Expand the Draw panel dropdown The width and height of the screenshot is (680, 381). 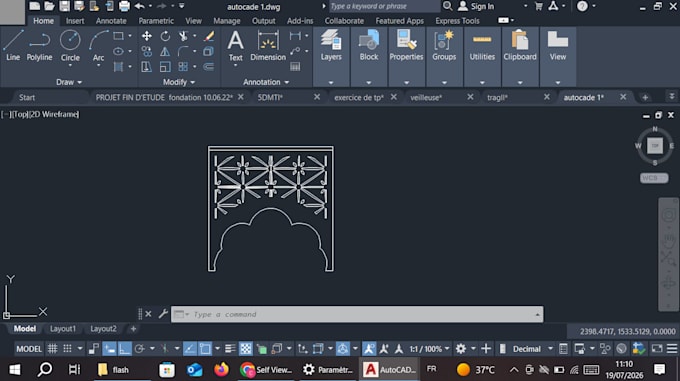tap(69, 82)
